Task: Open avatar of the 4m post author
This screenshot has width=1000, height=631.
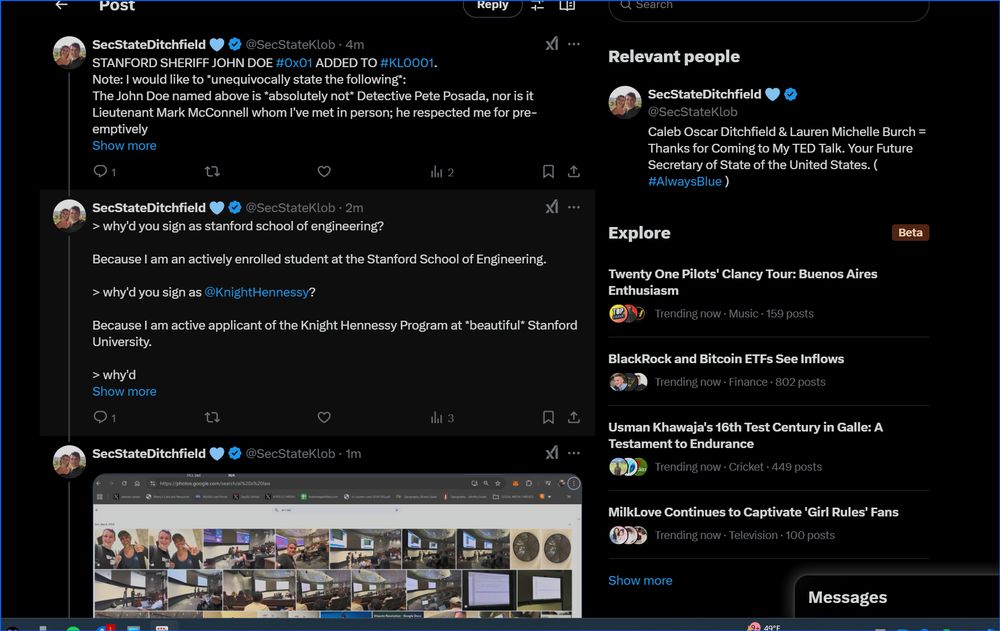Action: (69, 52)
